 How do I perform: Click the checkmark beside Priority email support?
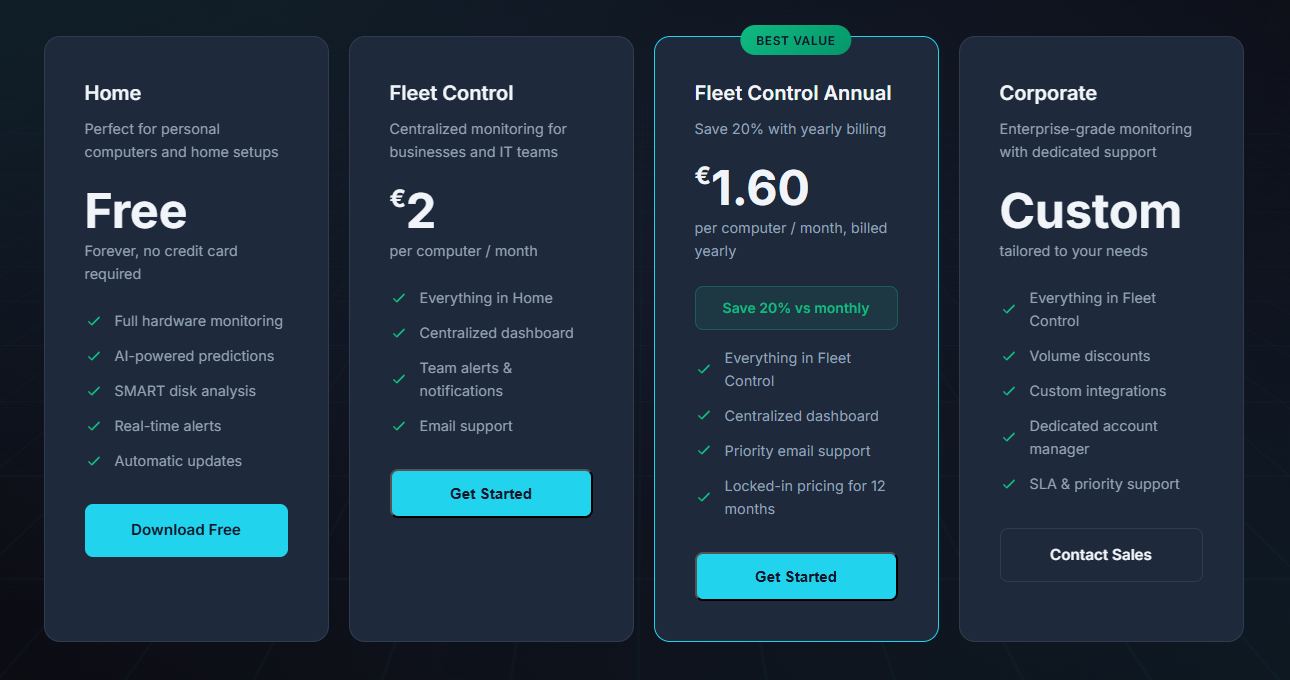point(704,451)
